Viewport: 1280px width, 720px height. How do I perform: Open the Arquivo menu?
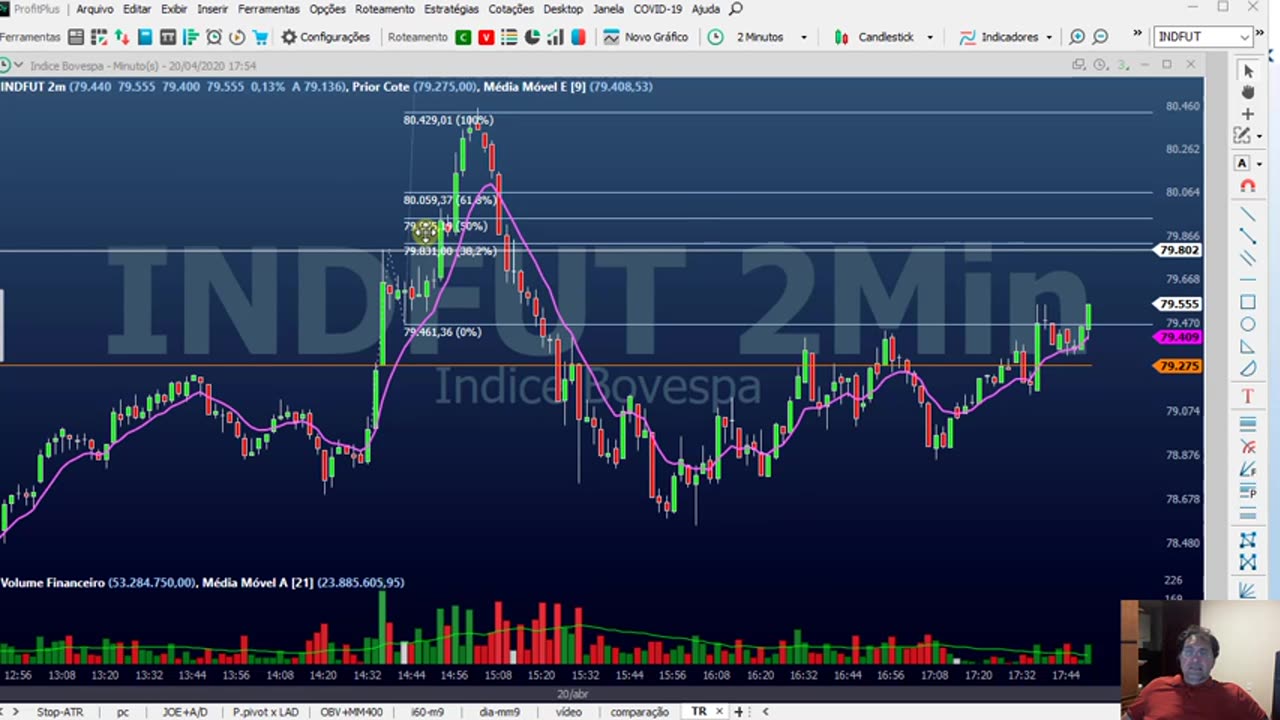click(95, 9)
